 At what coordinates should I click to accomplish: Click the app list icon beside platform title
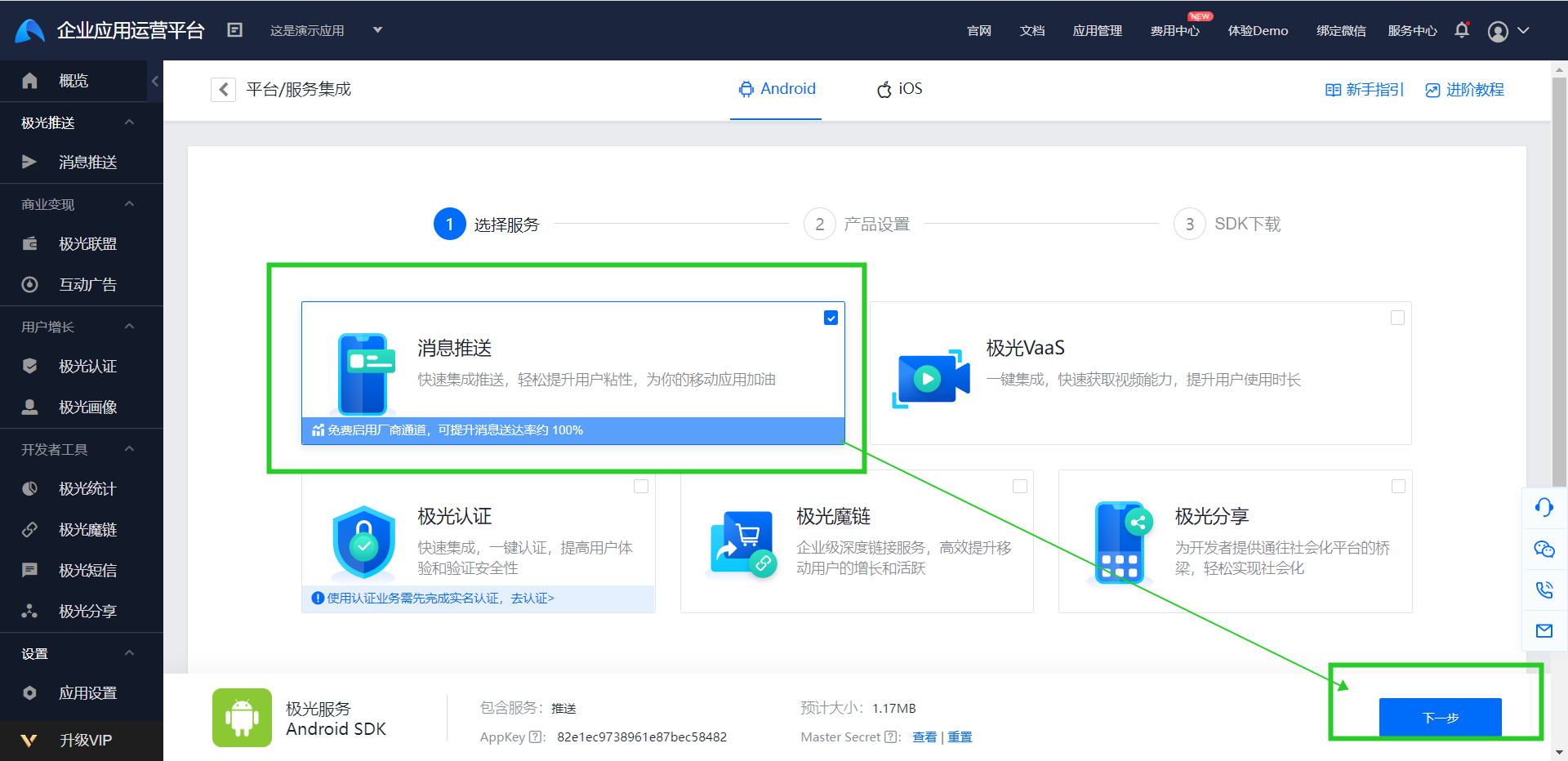pos(234,30)
